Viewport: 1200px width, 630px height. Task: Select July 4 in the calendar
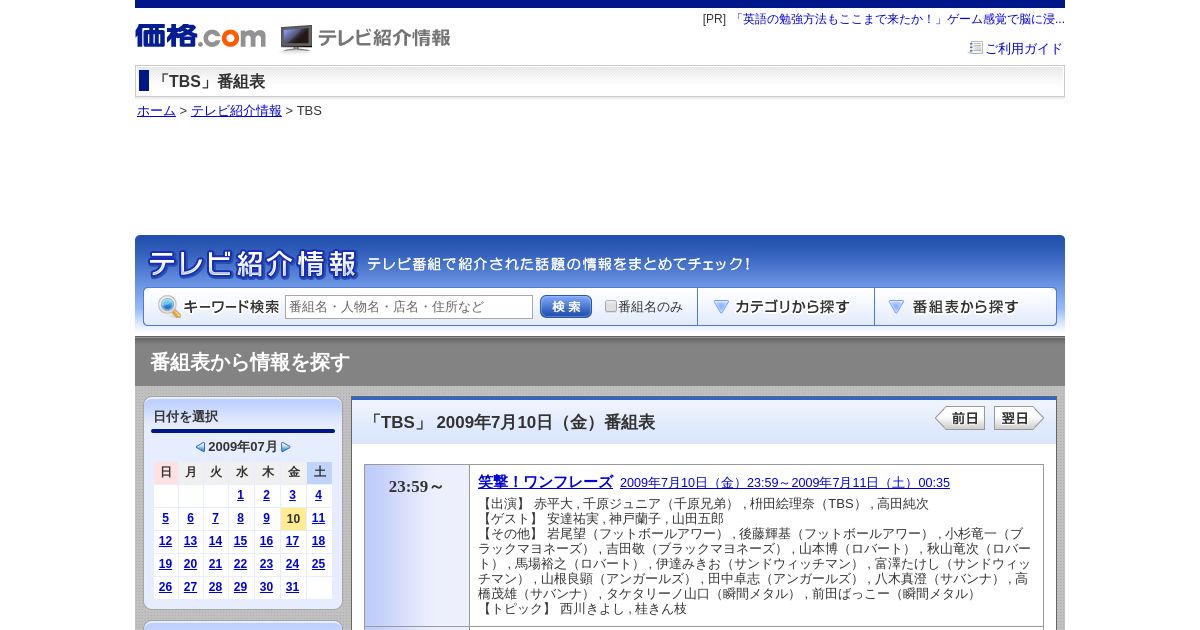click(319, 495)
